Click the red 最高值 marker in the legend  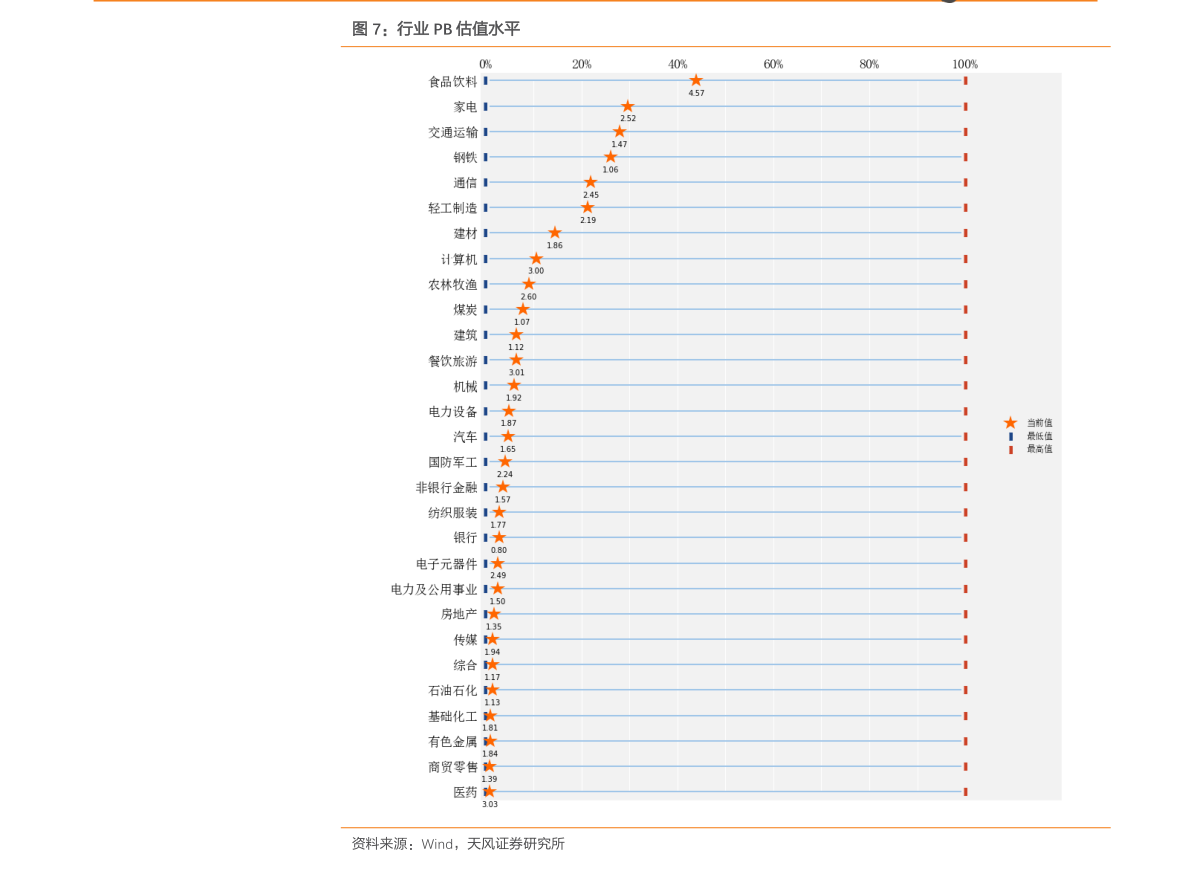(1010, 450)
